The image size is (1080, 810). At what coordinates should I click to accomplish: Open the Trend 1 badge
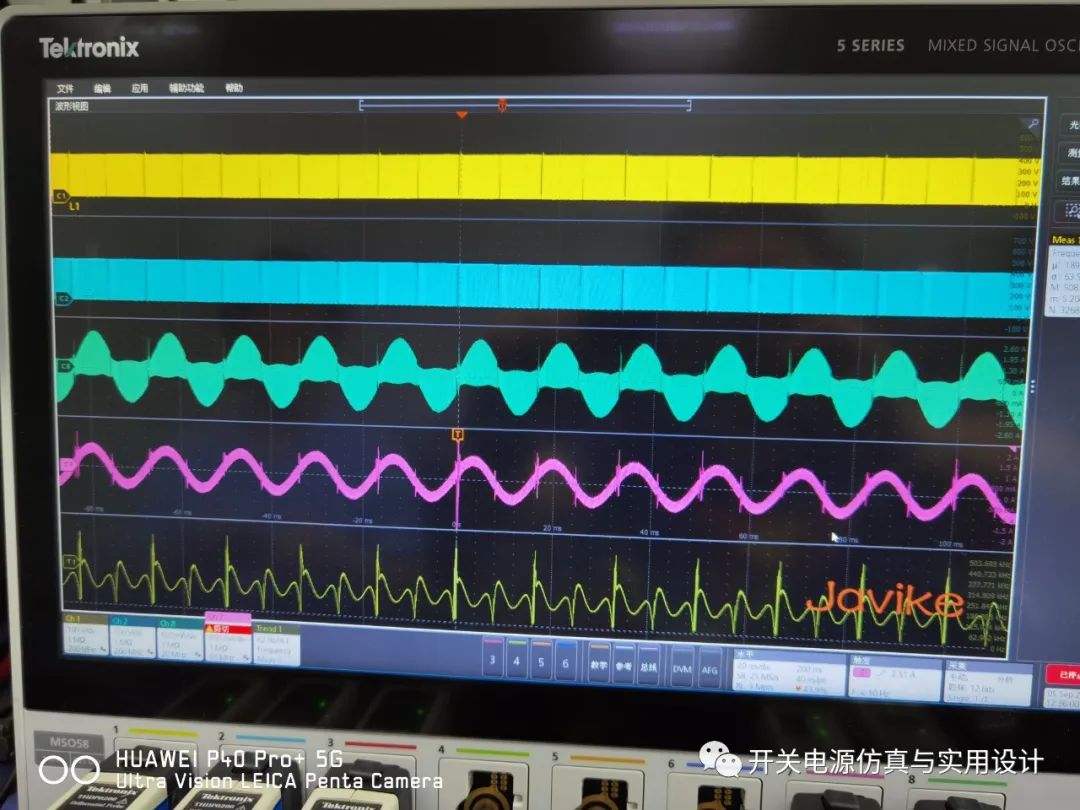pos(276,645)
